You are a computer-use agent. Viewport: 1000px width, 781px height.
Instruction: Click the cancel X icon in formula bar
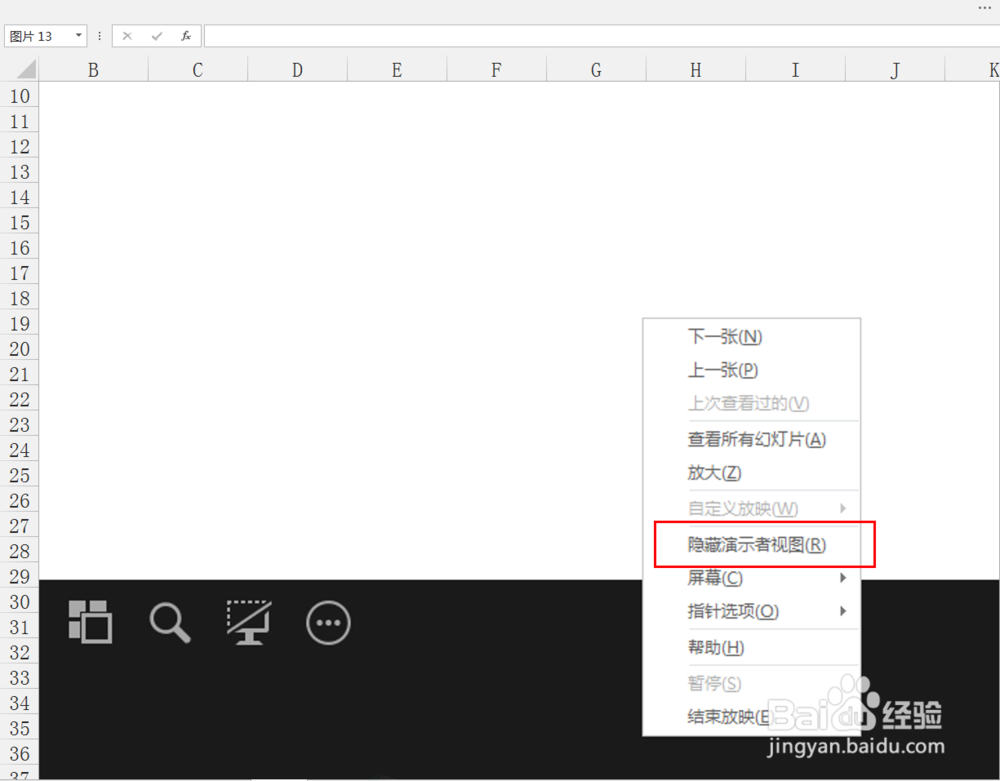(x=127, y=36)
